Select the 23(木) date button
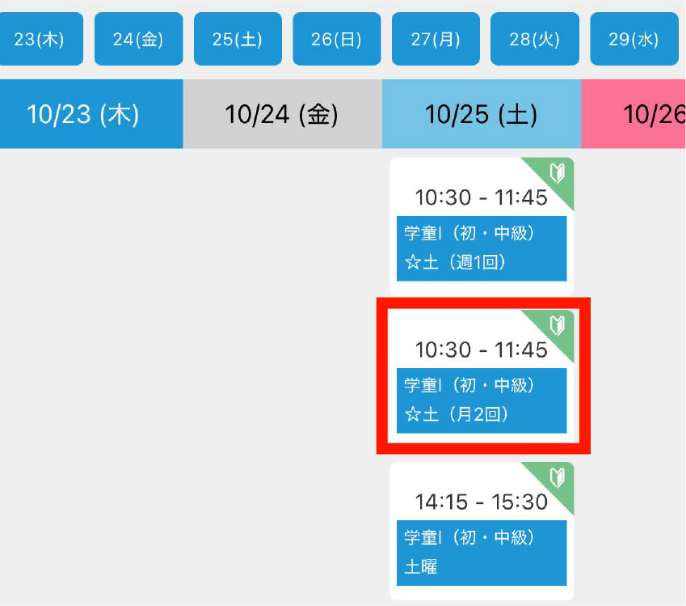The width and height of the screenshot is (686, 606). (40, 39)
